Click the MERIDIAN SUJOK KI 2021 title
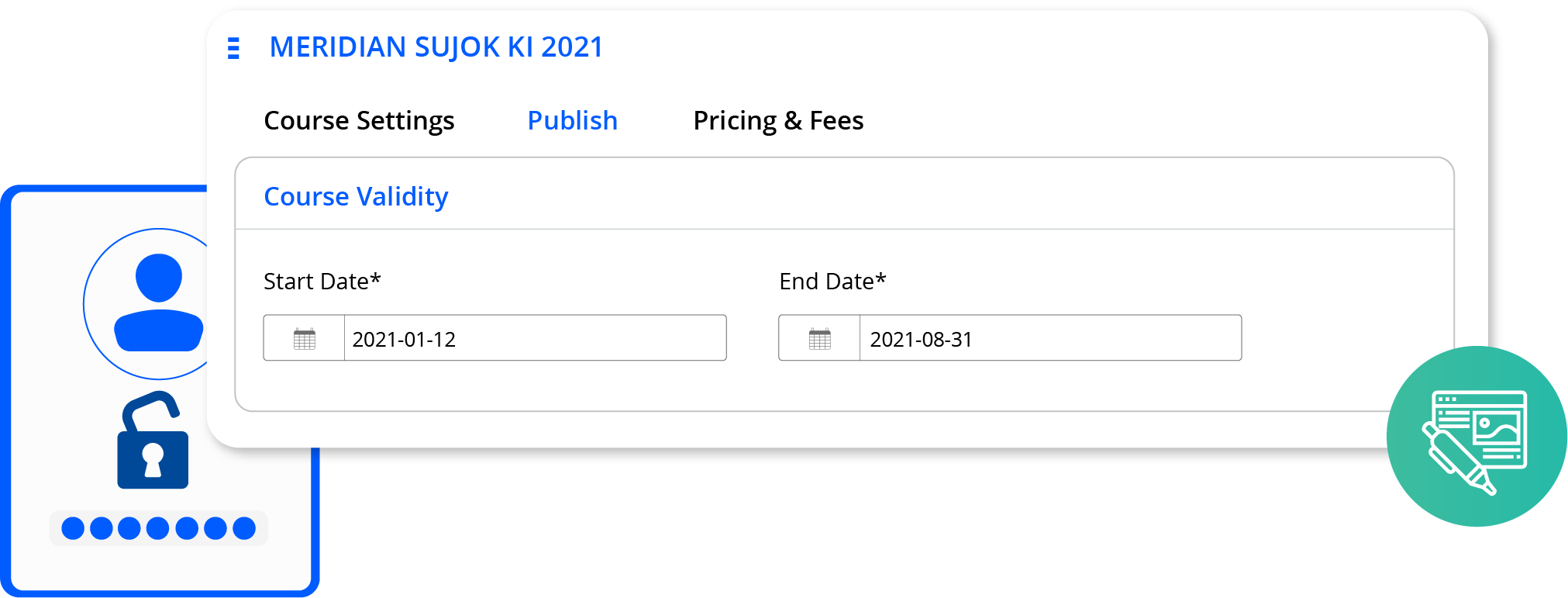 click(436, 47)
